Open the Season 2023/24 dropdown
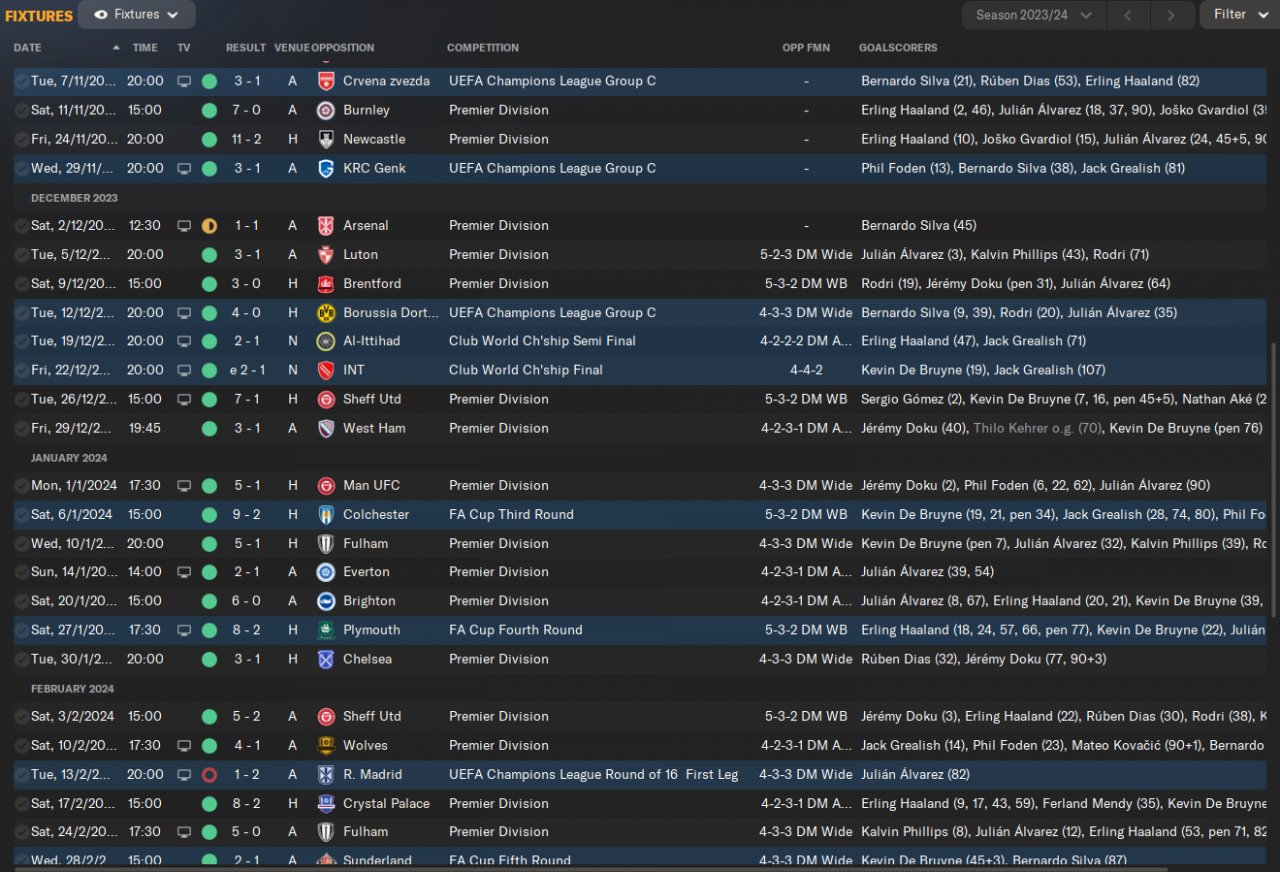Image resolution: width=1280 pixels, height=872 pixels. coord(1034,15)
